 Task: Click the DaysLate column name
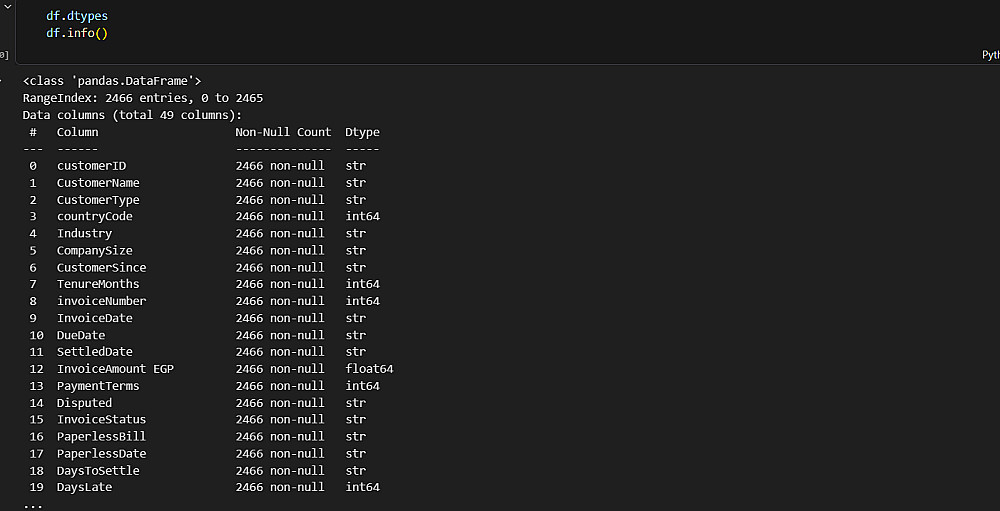click(84, 487)
